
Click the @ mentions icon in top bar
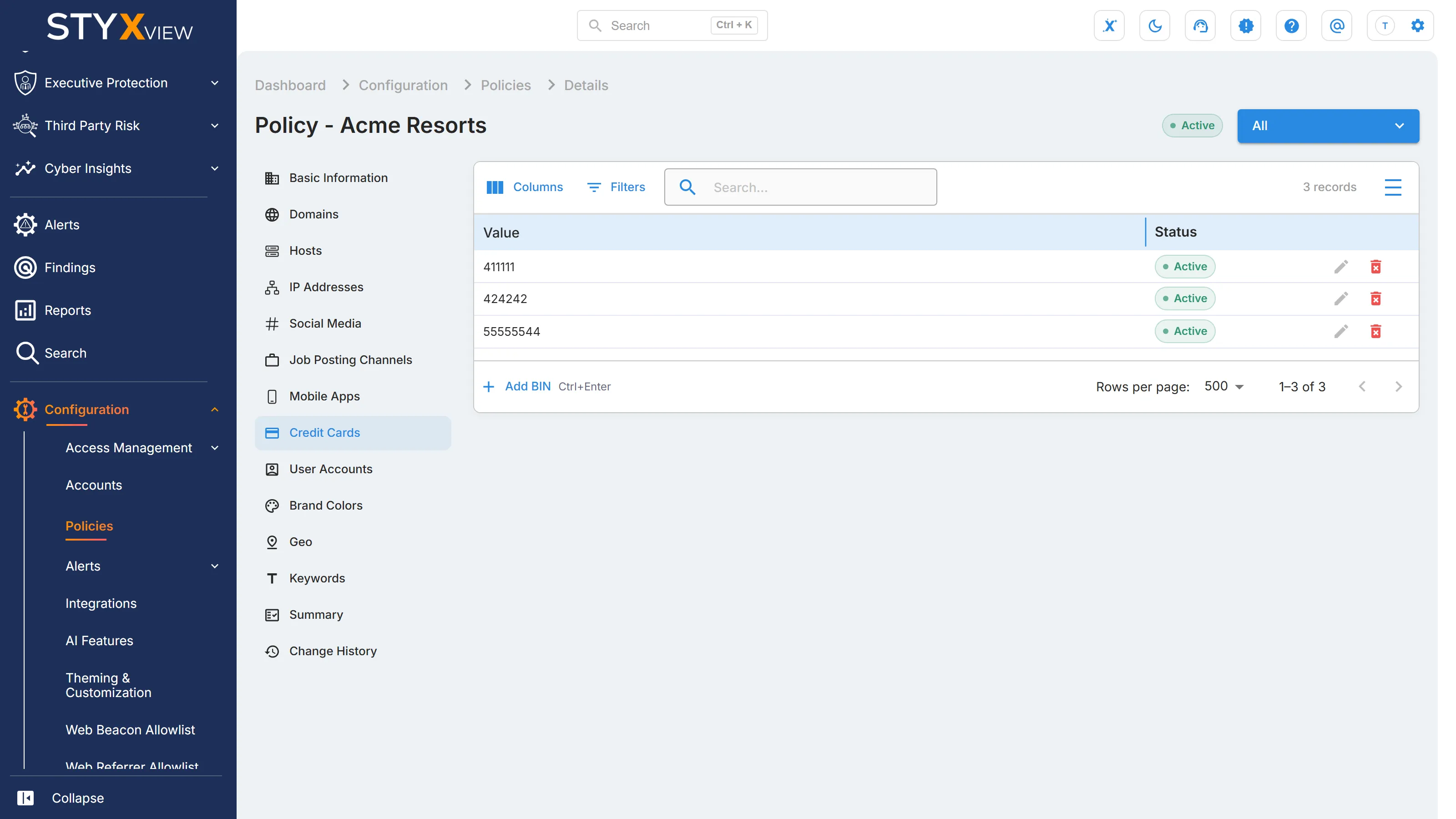click(1337, 25)
